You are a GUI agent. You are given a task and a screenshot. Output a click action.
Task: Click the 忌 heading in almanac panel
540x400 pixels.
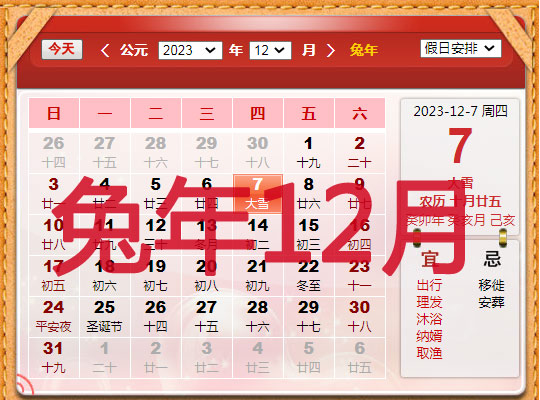pyautogui.click(x=492, y=259)
